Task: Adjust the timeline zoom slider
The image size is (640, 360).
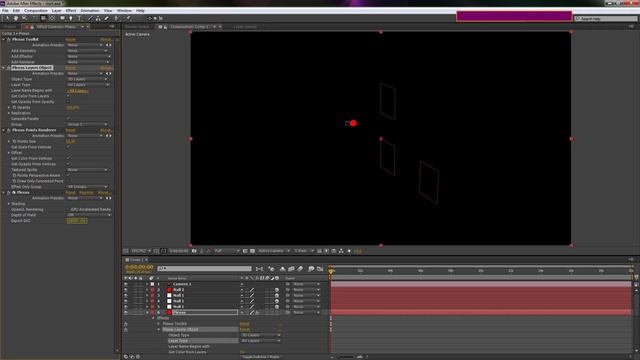Action: (x=347, y=357)
